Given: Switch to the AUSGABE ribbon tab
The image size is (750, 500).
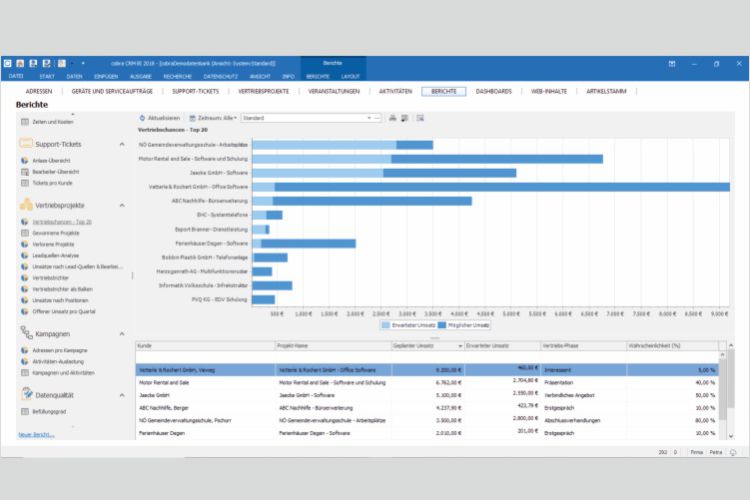Looking at the screenshot, I should (141, 77).
